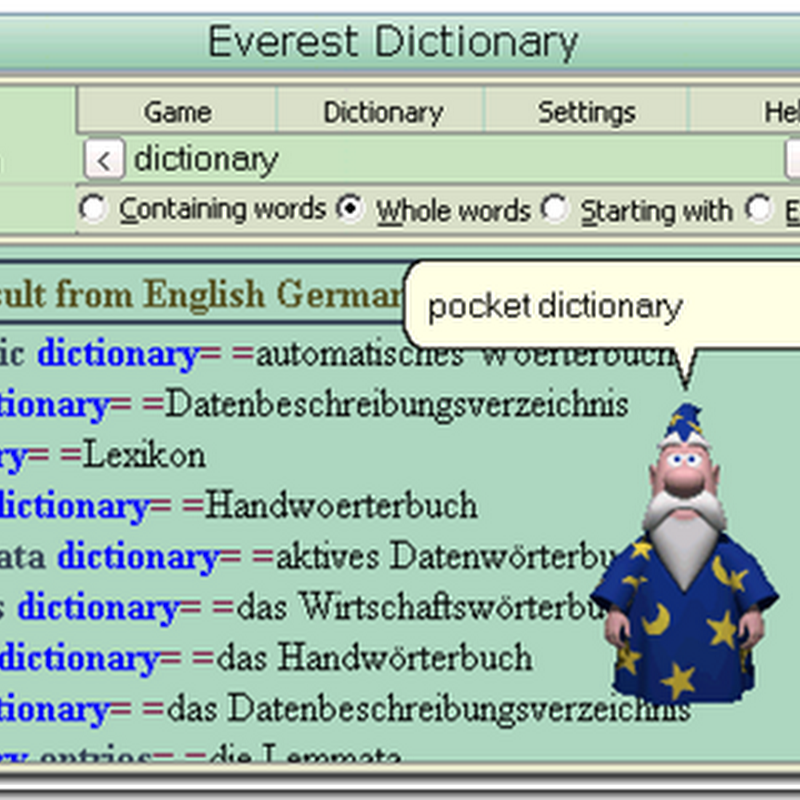Click blue 'dictionary' before 'das Wirtschaftswörterbuch'
This screenshot has height=800, width=800.
(x=99, y=608)
